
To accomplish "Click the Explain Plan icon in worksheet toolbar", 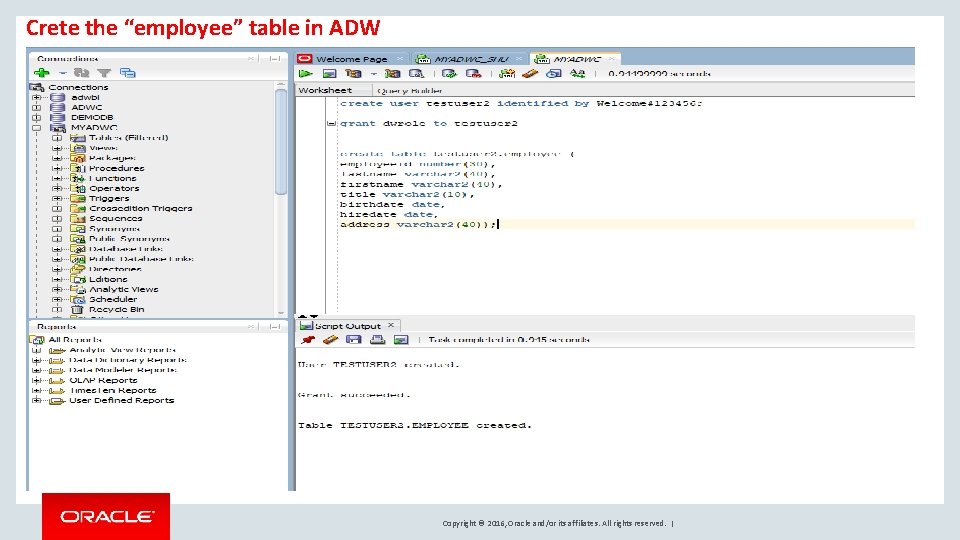I will point(353,73).
